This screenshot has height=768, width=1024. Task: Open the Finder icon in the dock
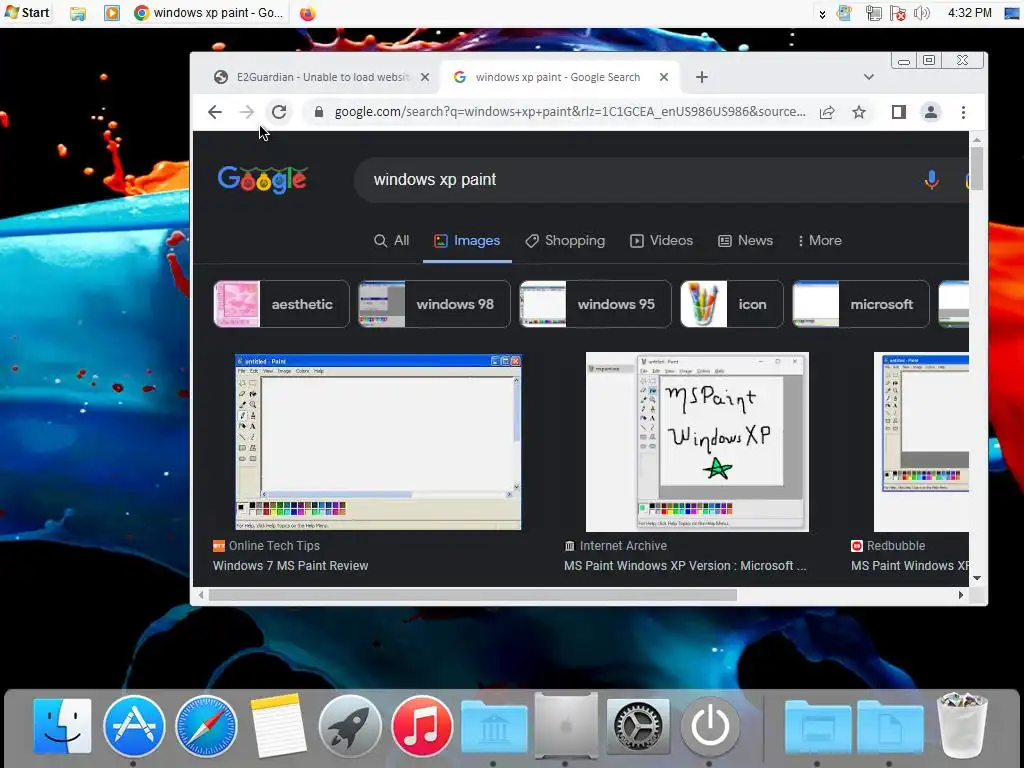(62, 726)
